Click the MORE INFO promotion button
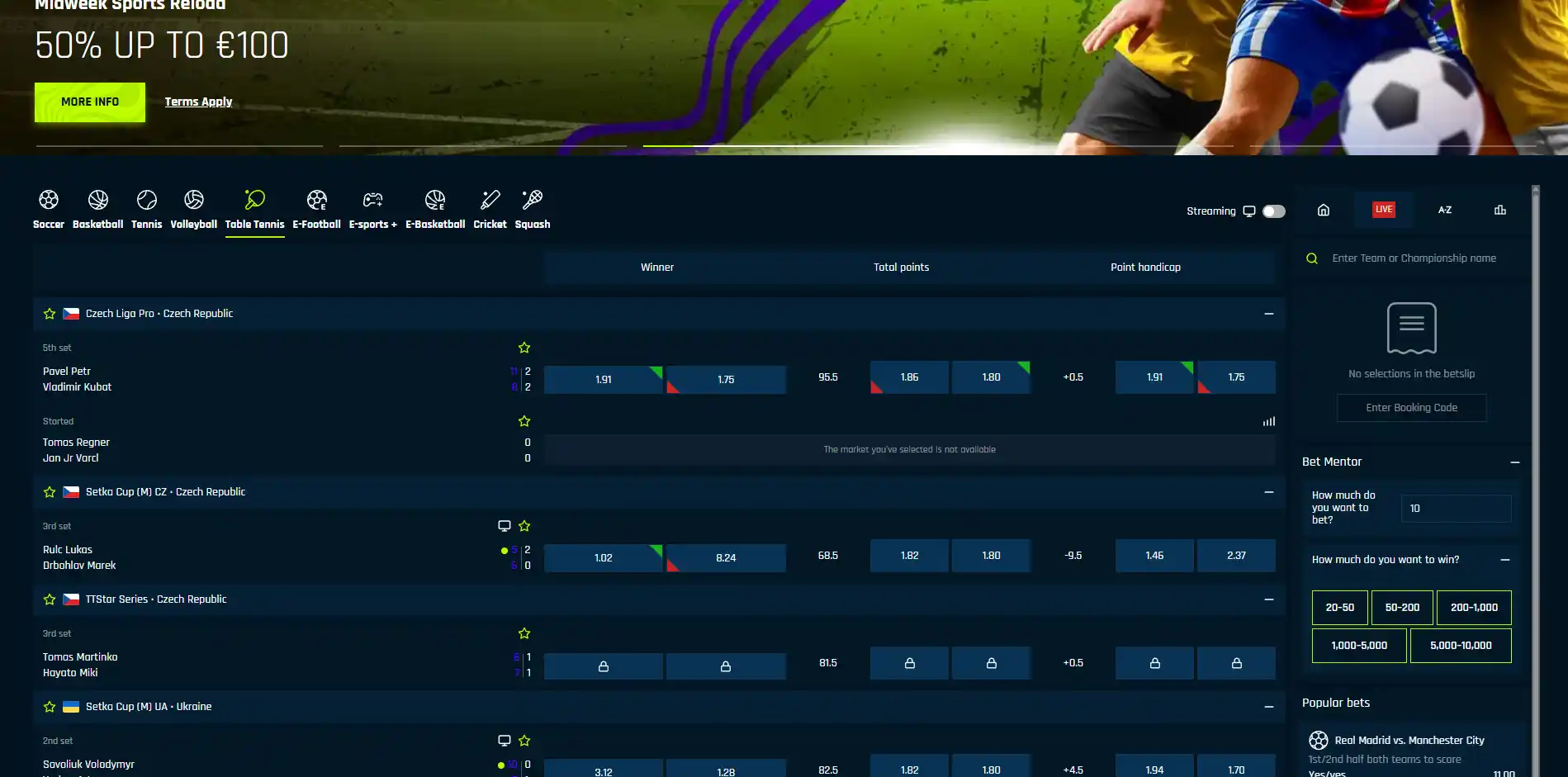Screen dimensions: 1568x777 (x=90, y=102)
